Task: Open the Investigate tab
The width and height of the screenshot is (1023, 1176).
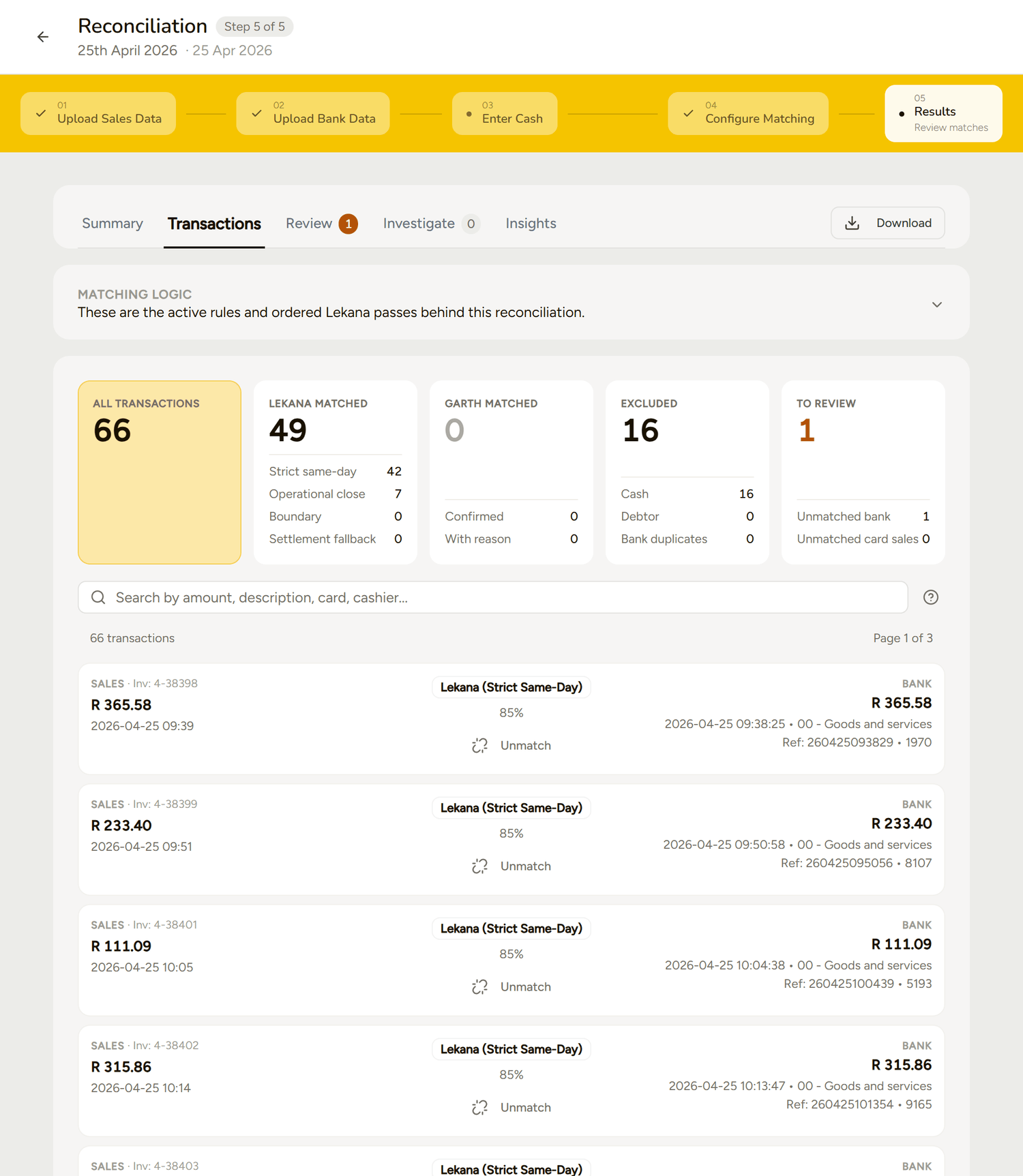Action: click(431, 224)
